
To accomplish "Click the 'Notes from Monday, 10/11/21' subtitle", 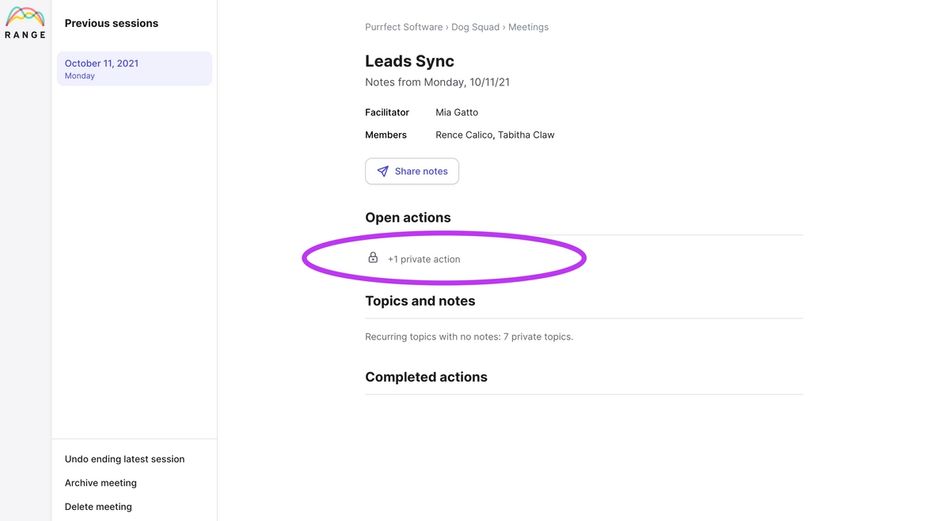I will coord(437,82).
